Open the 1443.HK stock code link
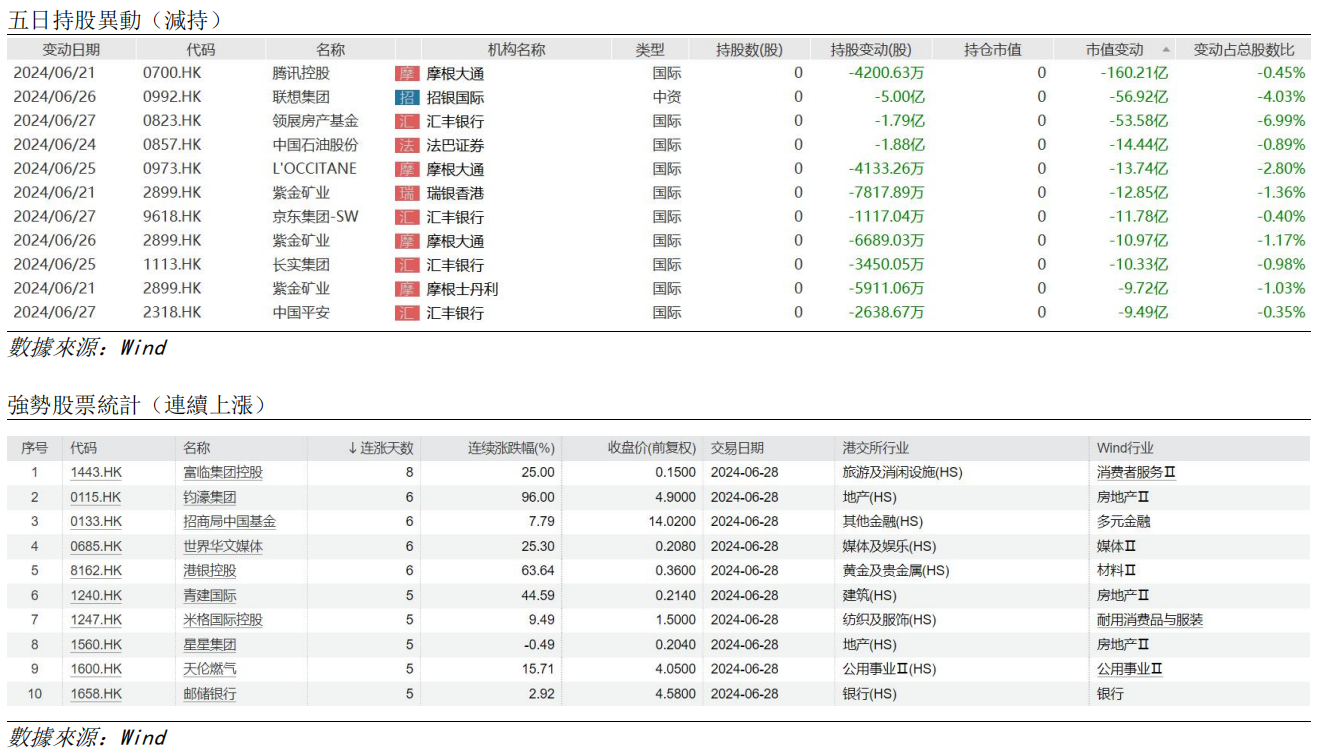The height and width of the screenshot is (749, 1317). point(96,472)
